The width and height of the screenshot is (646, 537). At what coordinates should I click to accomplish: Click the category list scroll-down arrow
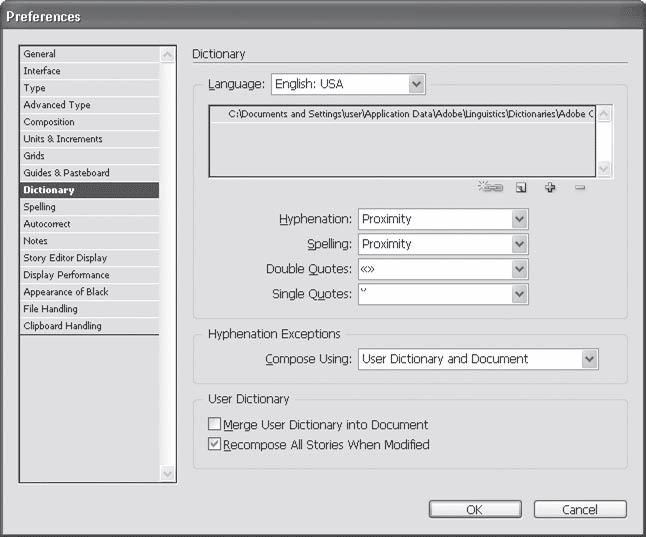(167, 473)
